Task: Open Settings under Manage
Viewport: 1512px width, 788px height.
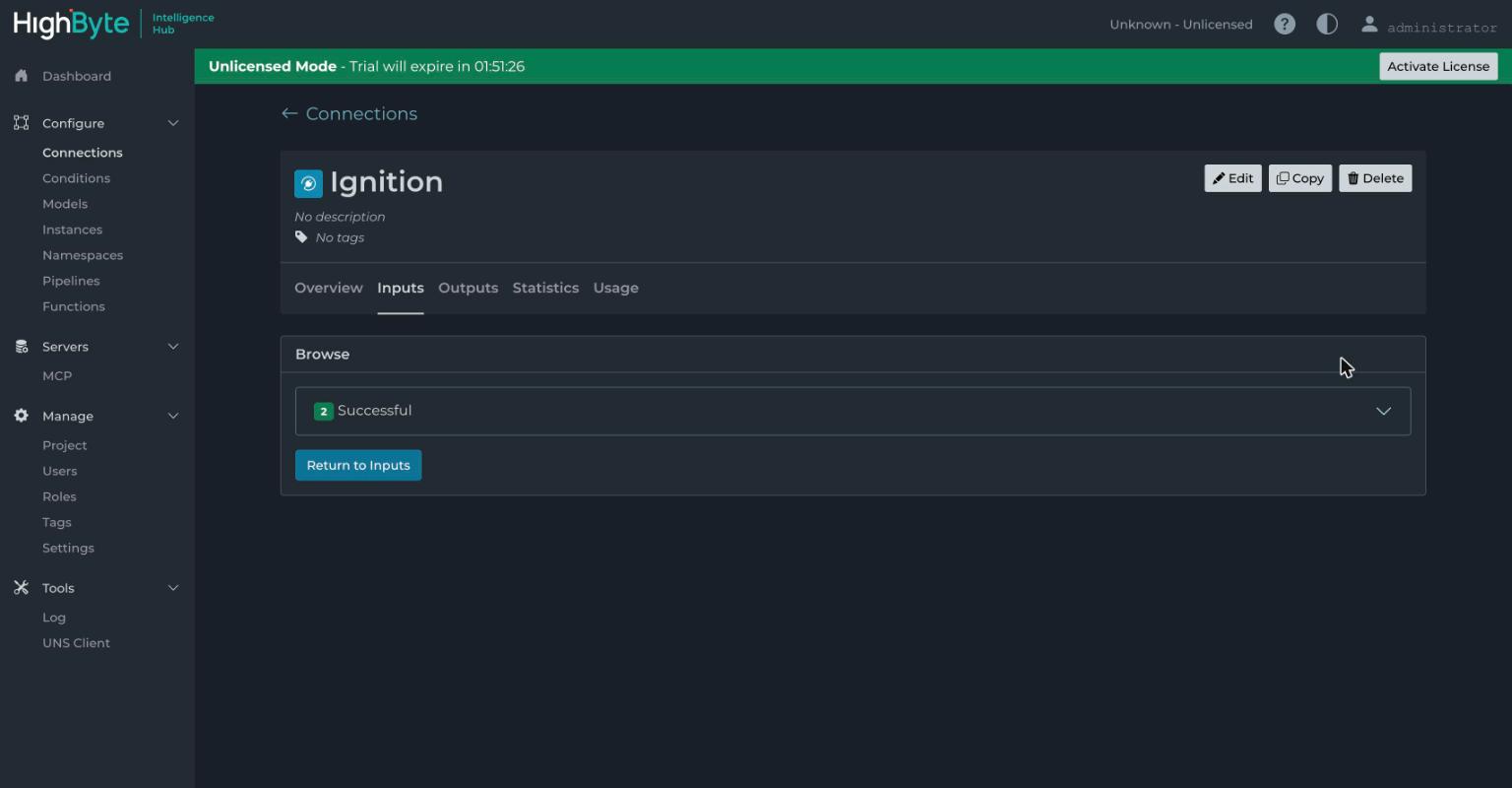Action: [68, 548]
